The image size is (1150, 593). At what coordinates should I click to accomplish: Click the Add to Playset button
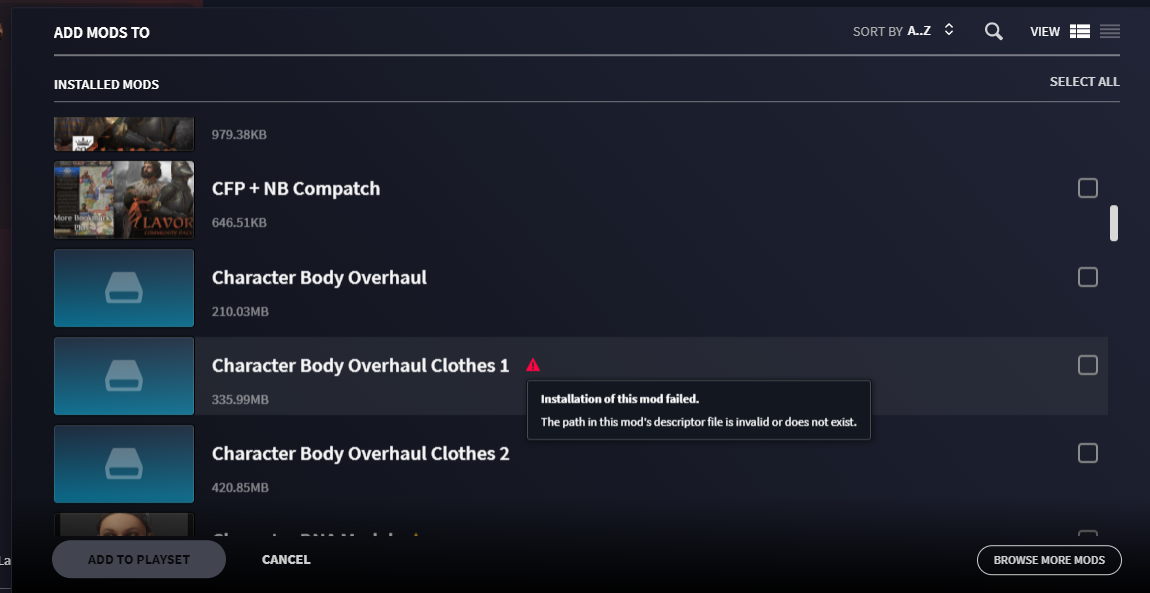(139, 559)
